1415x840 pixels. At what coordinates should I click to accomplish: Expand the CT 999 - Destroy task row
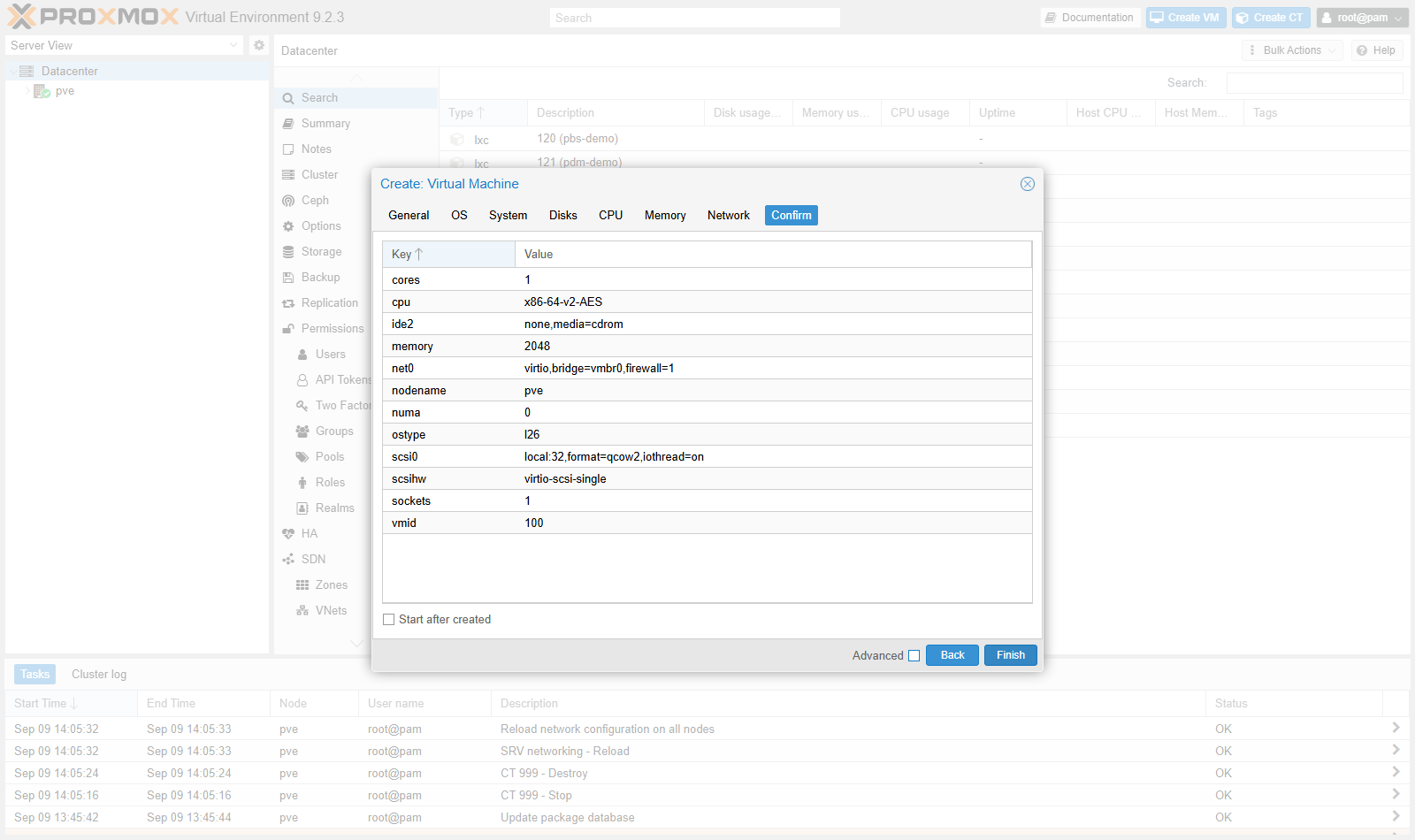click(x=1396, y=772)
